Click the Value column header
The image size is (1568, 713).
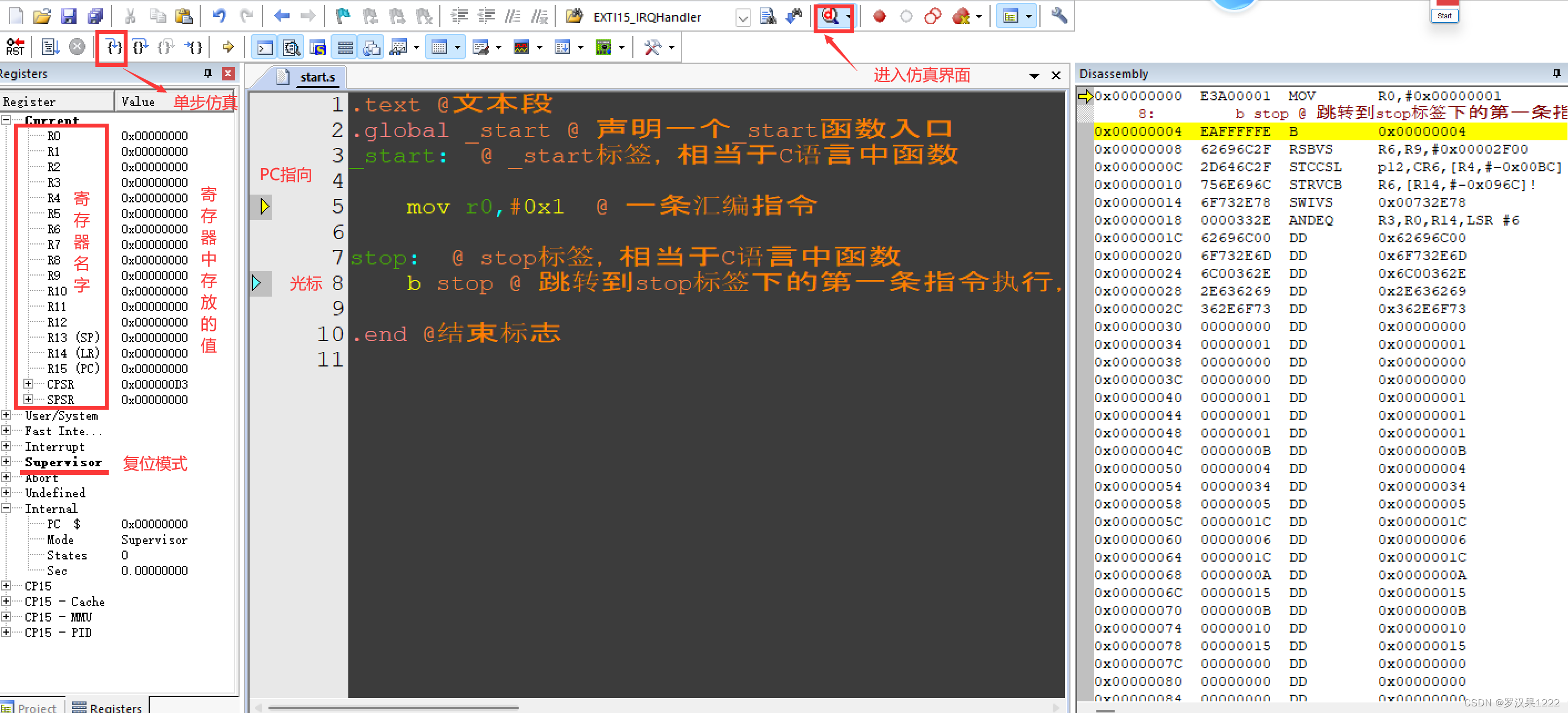175,101
